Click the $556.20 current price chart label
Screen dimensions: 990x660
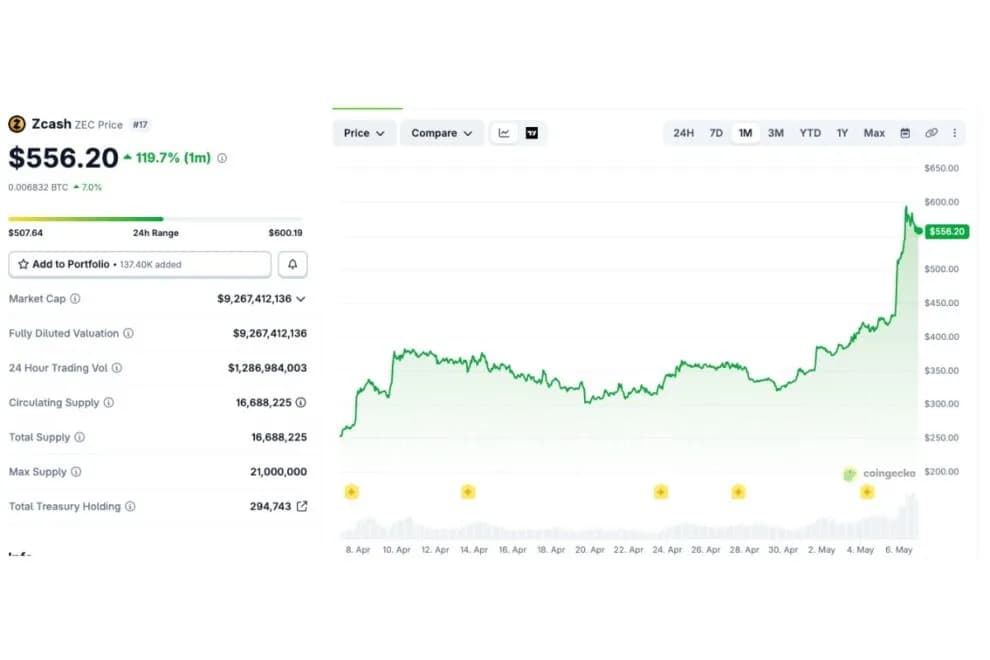[x=947, y=231]
